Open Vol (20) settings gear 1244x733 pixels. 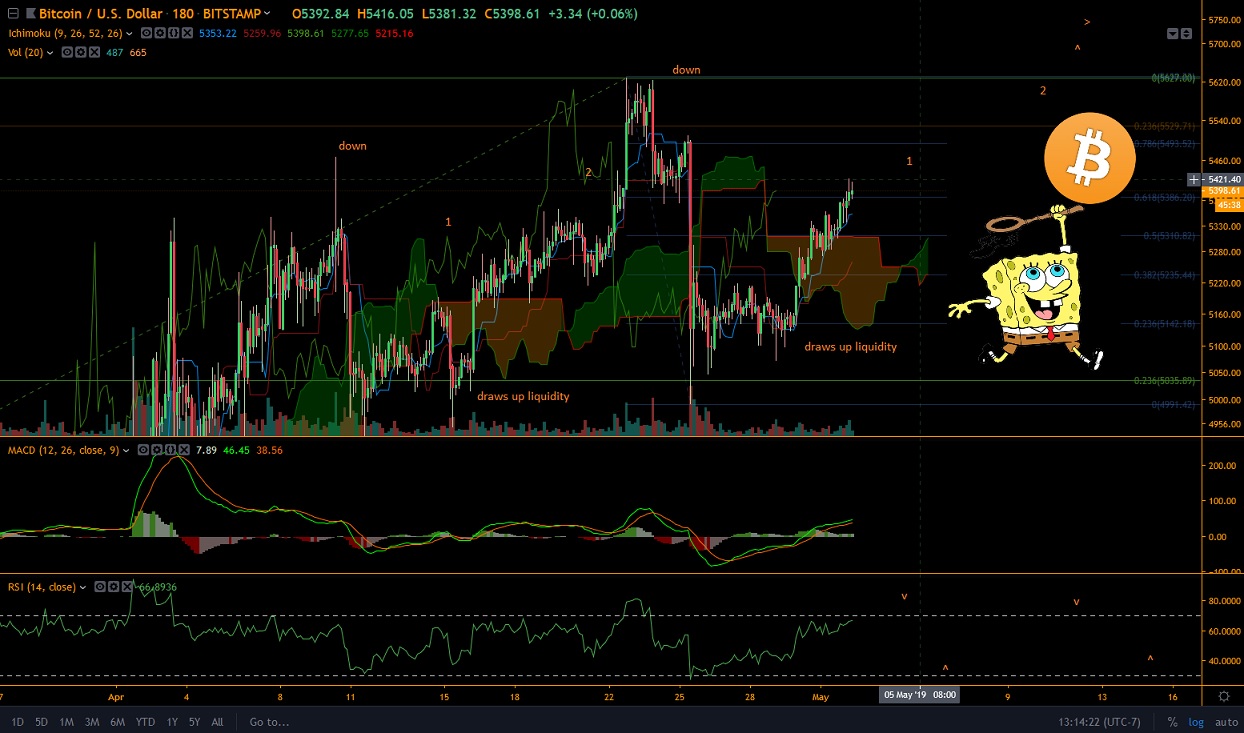[80, 52]
